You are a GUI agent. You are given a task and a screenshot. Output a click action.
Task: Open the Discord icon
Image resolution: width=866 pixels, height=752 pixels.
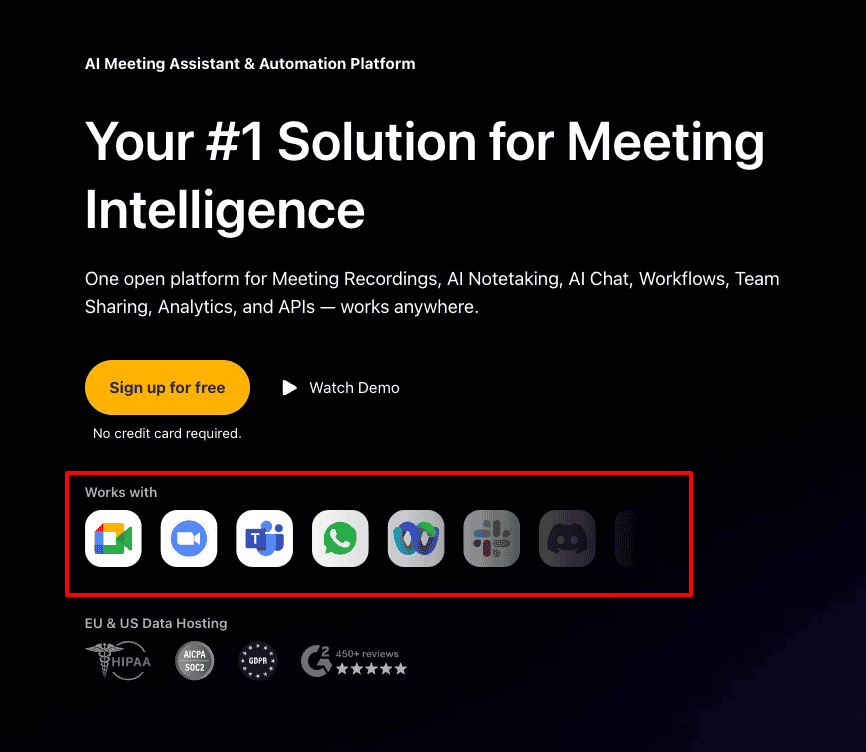(567, 538)
